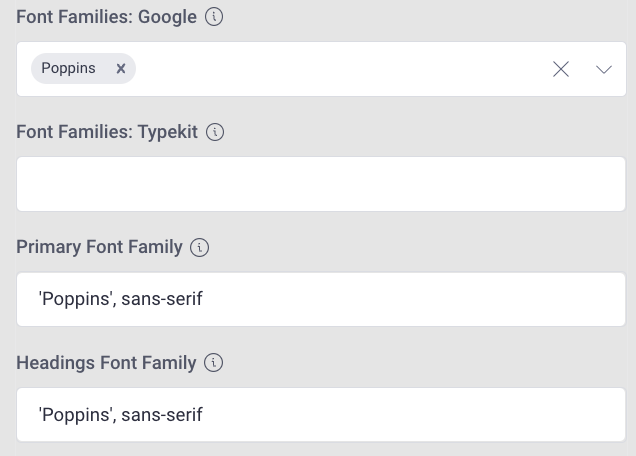The image size is (636, 456).
Task: Show info icon help for Primary Font Family
Action: 200,247
